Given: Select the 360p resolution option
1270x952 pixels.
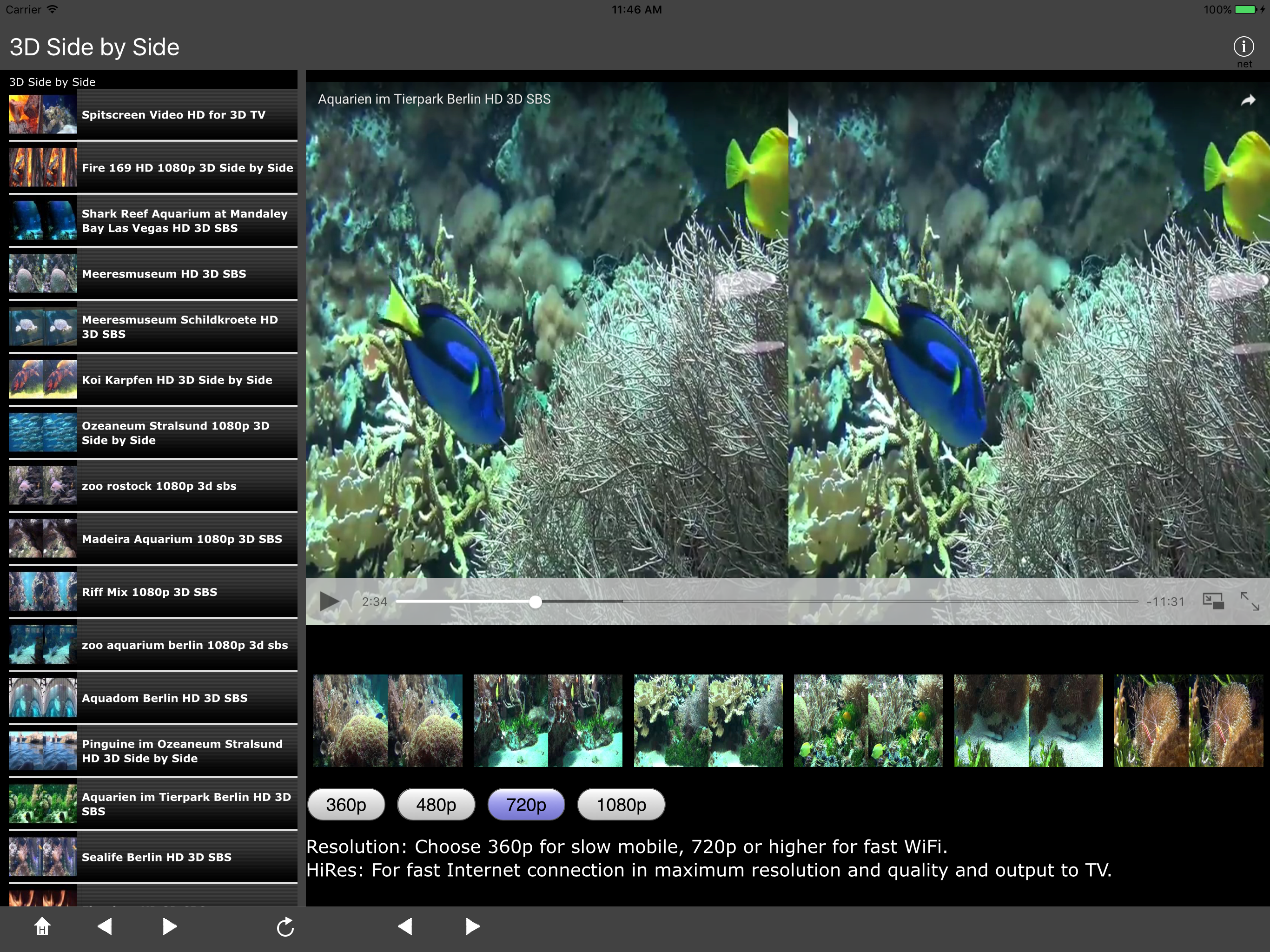Looking at the screenshot, I should pyautogui.click(x=346, y=805).
